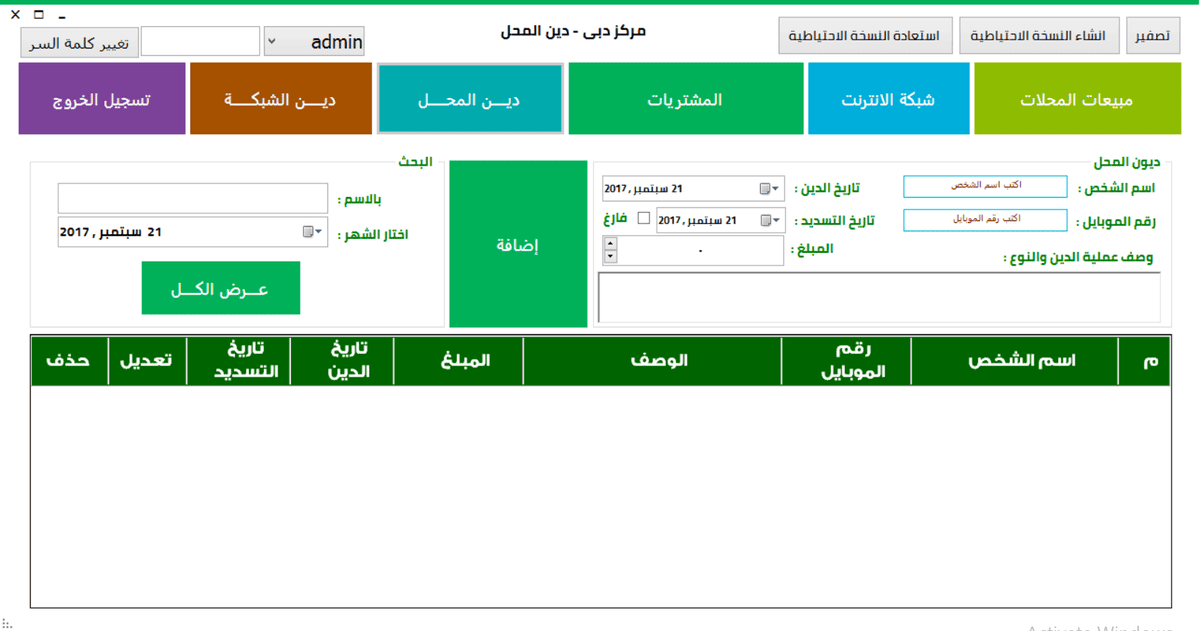Click the تصفير reset button

pos(1153,36)
